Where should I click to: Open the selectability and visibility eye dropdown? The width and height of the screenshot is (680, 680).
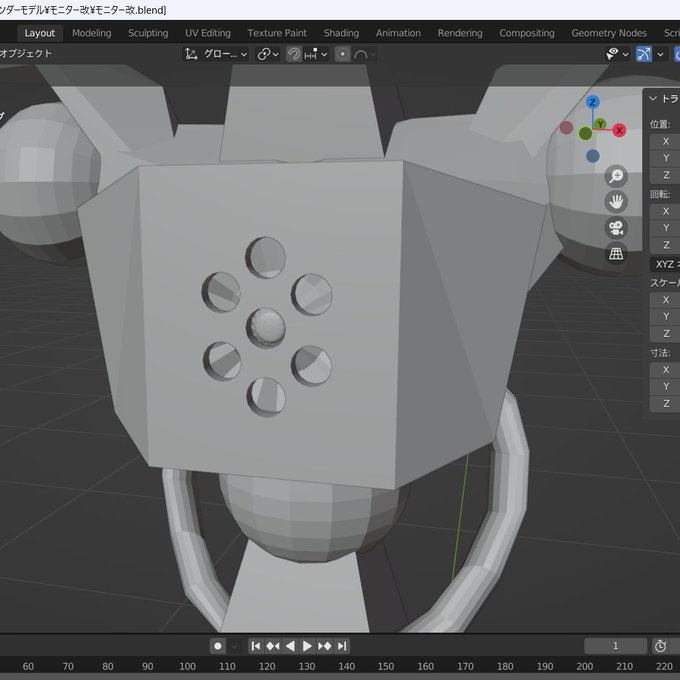click(618, 54)
